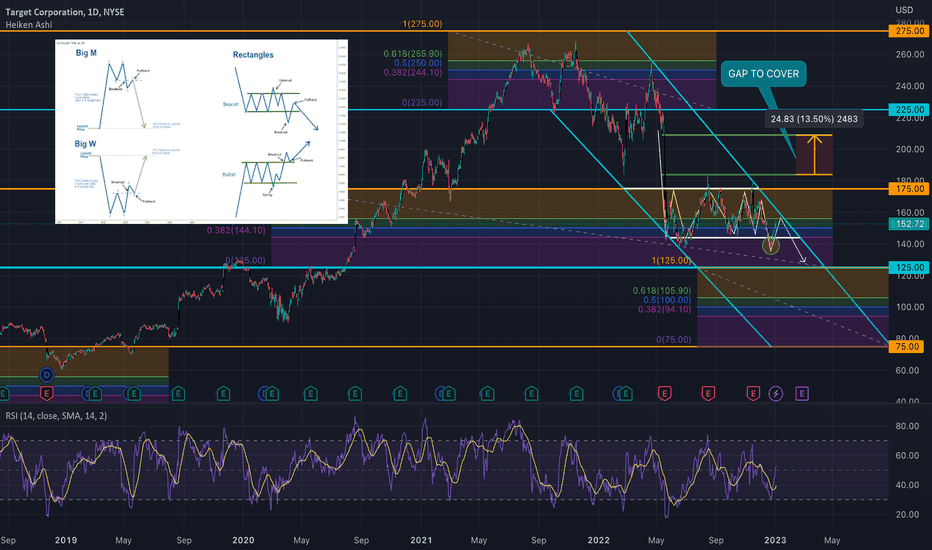The image size is (932, 550).
Task: Click the GAP TO COVER callout
Action: [x=763, y=74]
